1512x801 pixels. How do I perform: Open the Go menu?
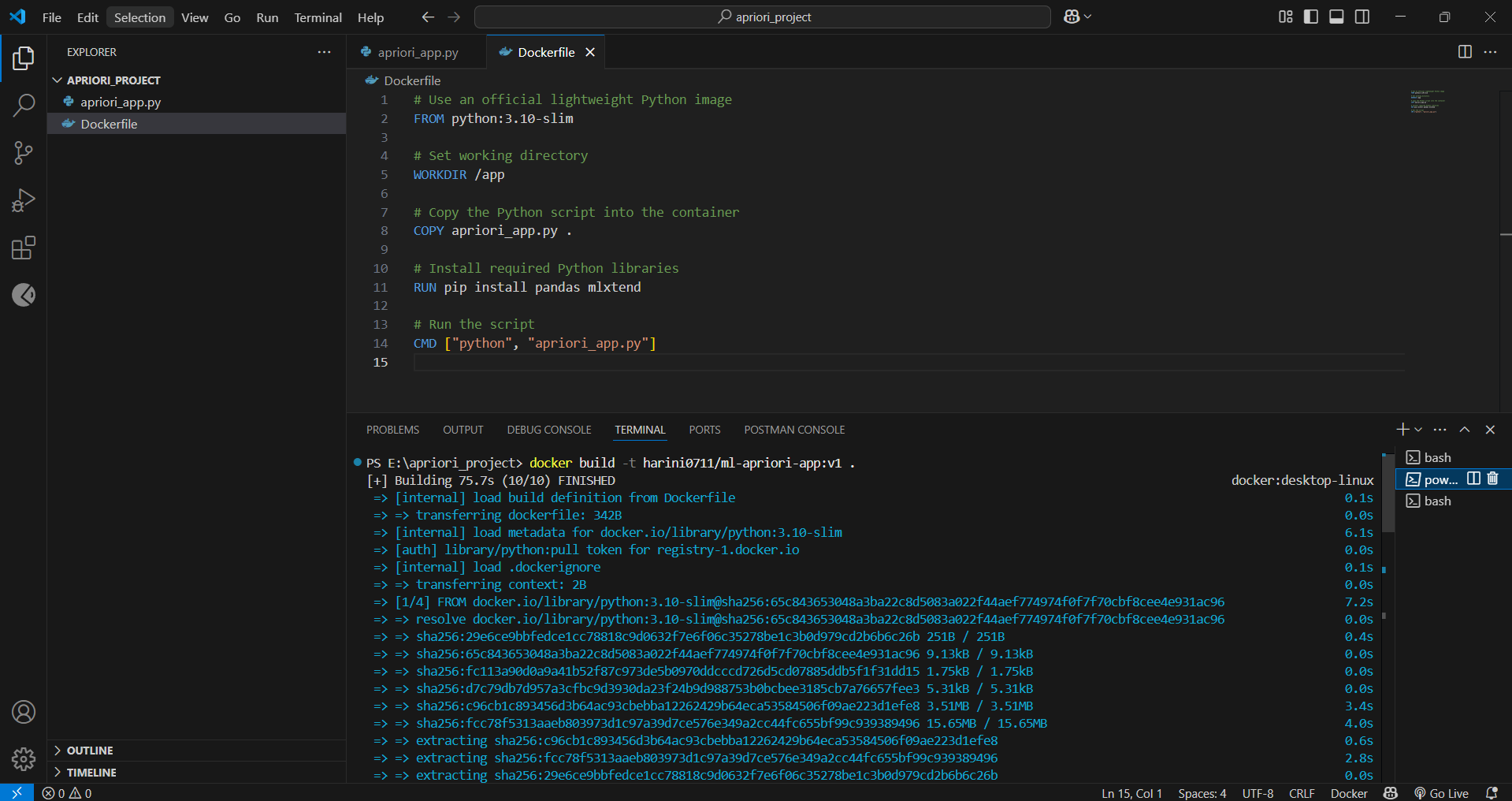[232, 17]
